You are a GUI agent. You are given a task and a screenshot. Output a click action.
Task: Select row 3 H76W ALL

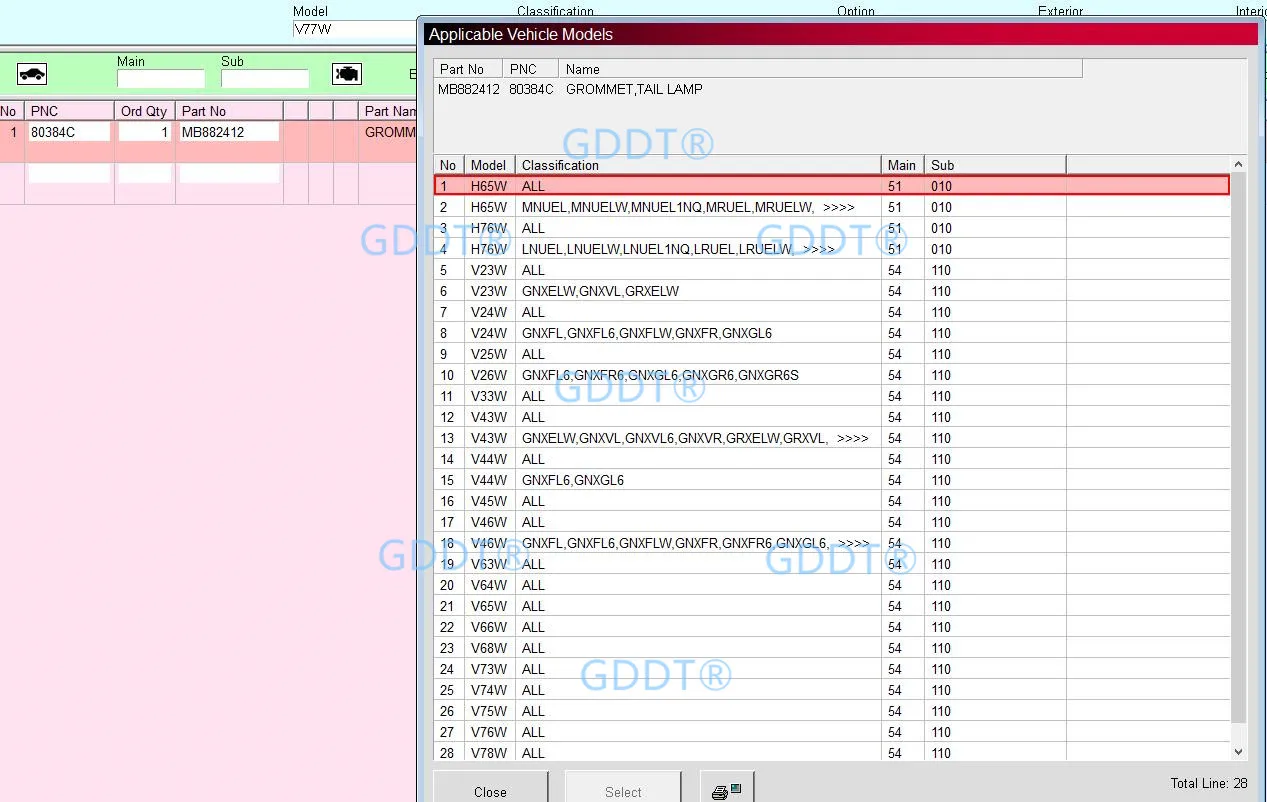[x=832, y=228]
